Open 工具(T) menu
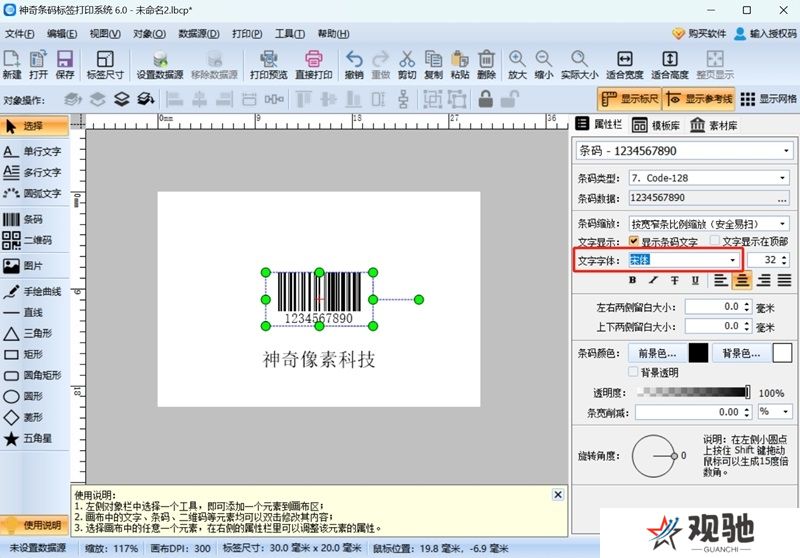Viewport: 800px width, 558px height. click(290, 34)
